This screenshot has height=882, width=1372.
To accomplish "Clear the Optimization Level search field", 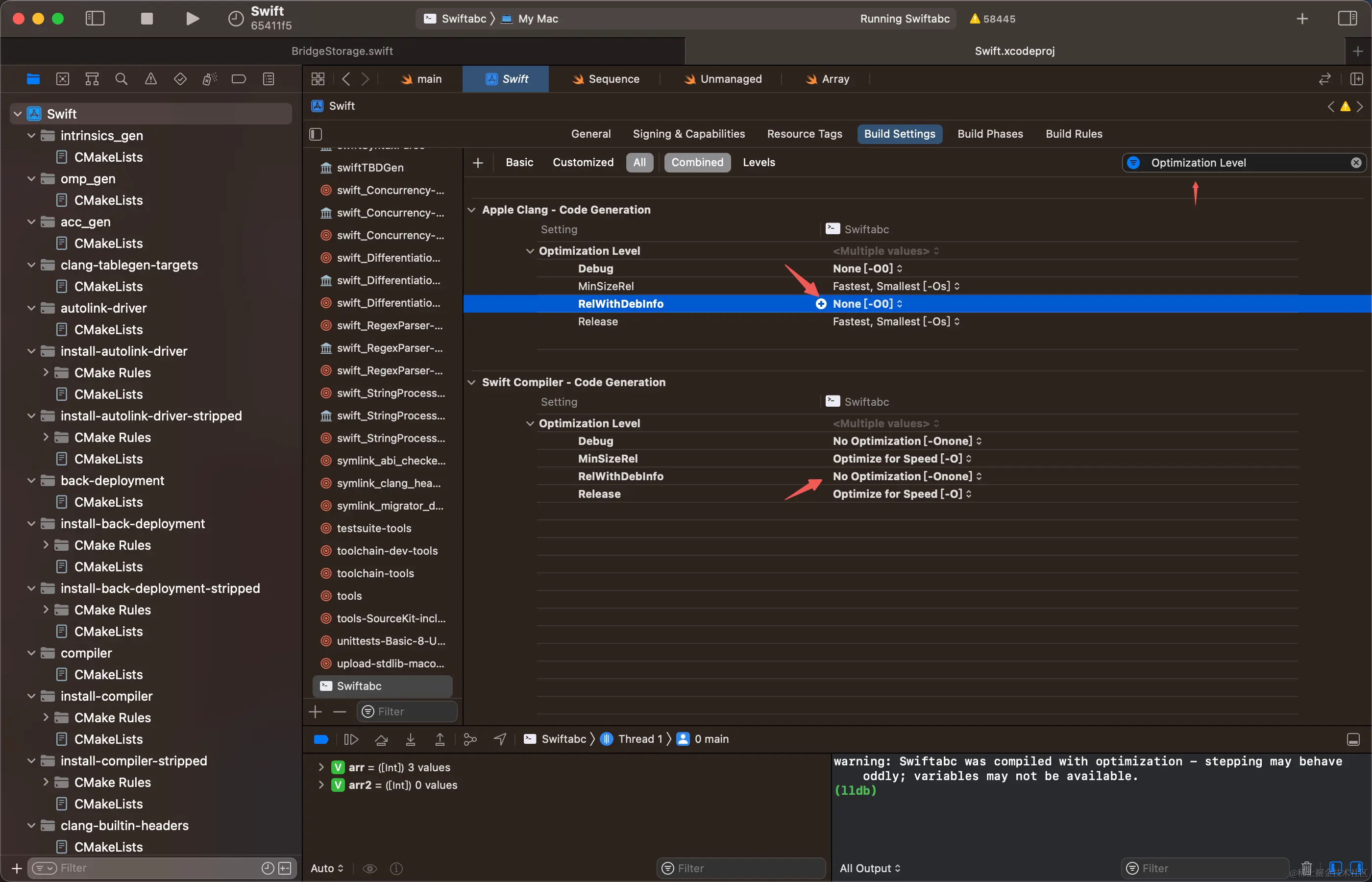I will (x=1355, y=163).
